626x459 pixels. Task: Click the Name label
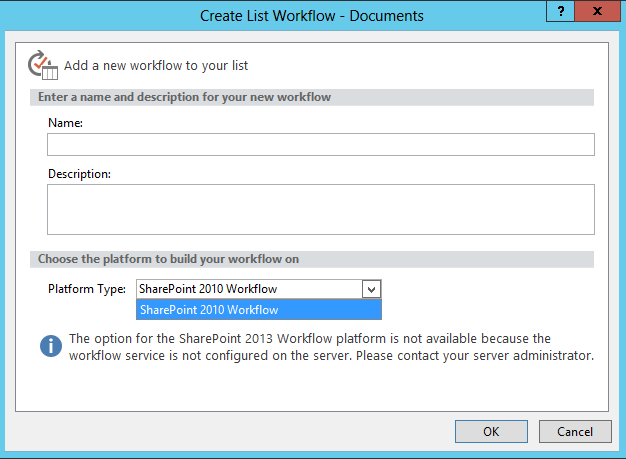[x=65, y=122]
